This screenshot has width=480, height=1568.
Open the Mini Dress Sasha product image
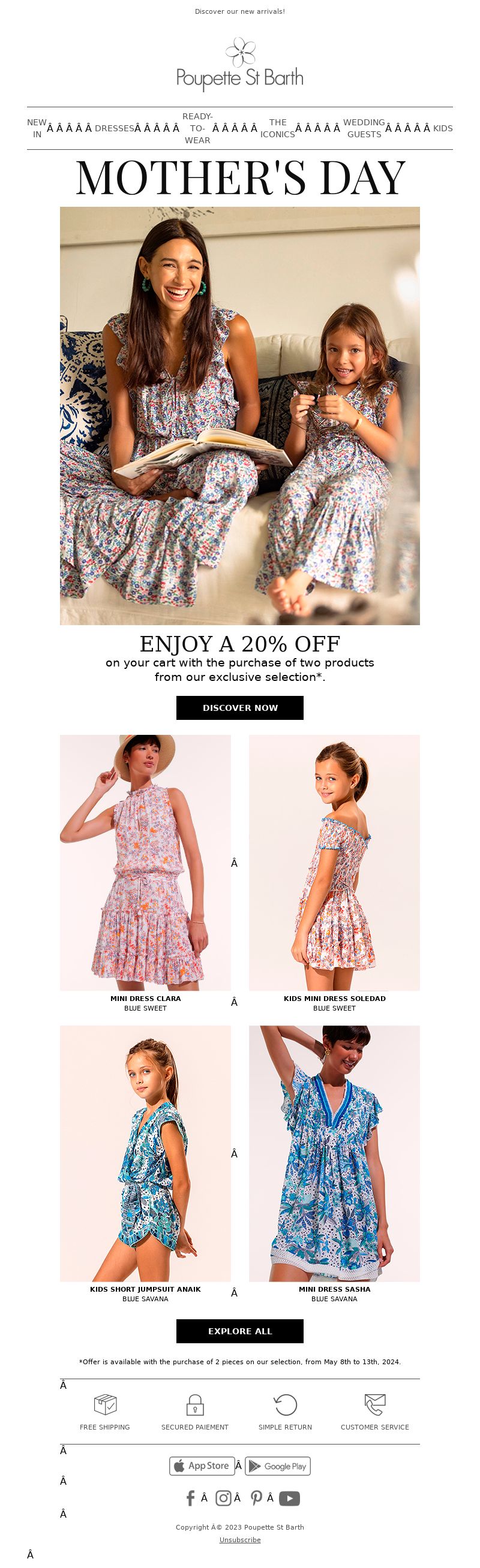tap(334, 1153)
